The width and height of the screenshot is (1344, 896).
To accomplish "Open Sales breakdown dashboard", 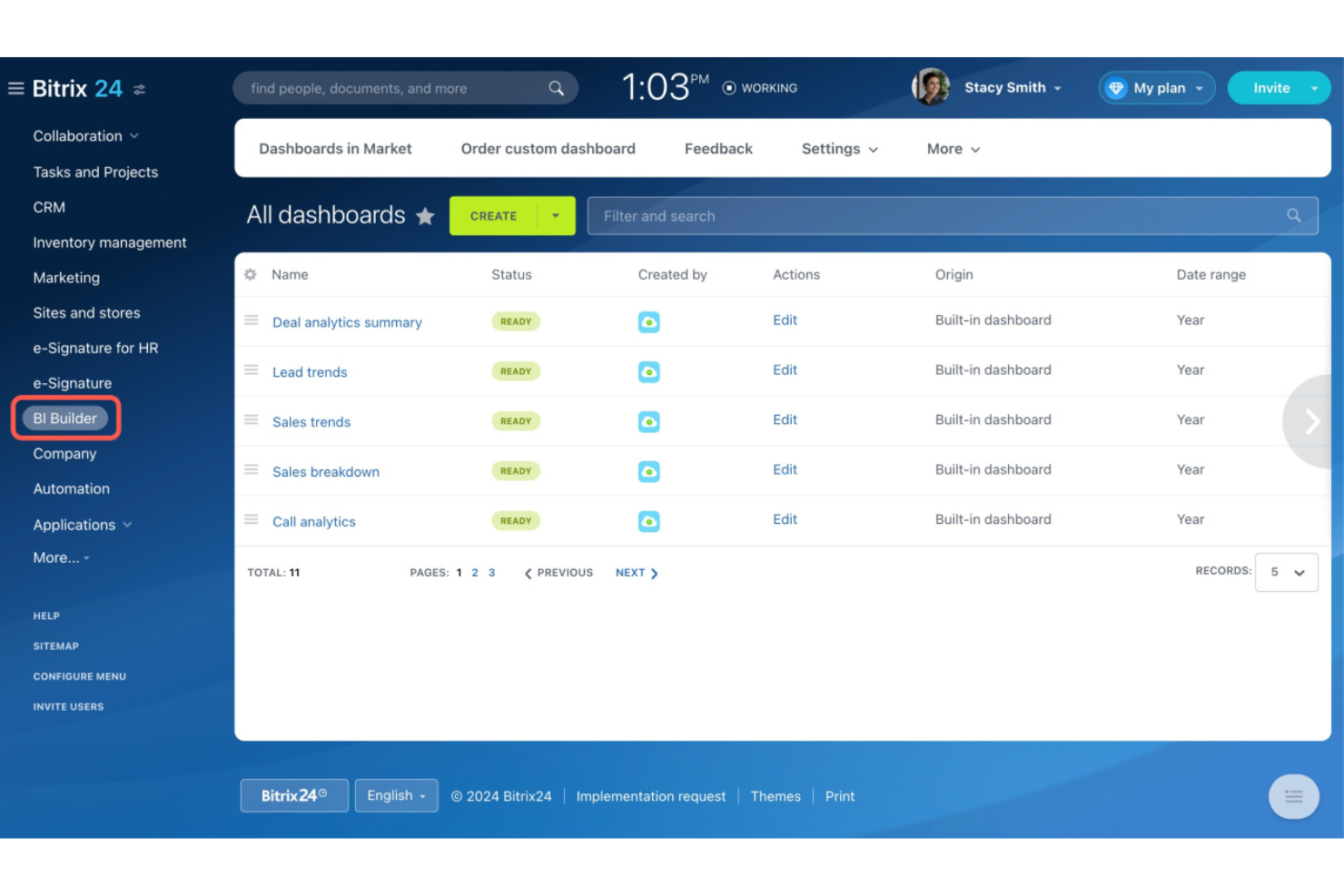I will click(x=326, y=472).
